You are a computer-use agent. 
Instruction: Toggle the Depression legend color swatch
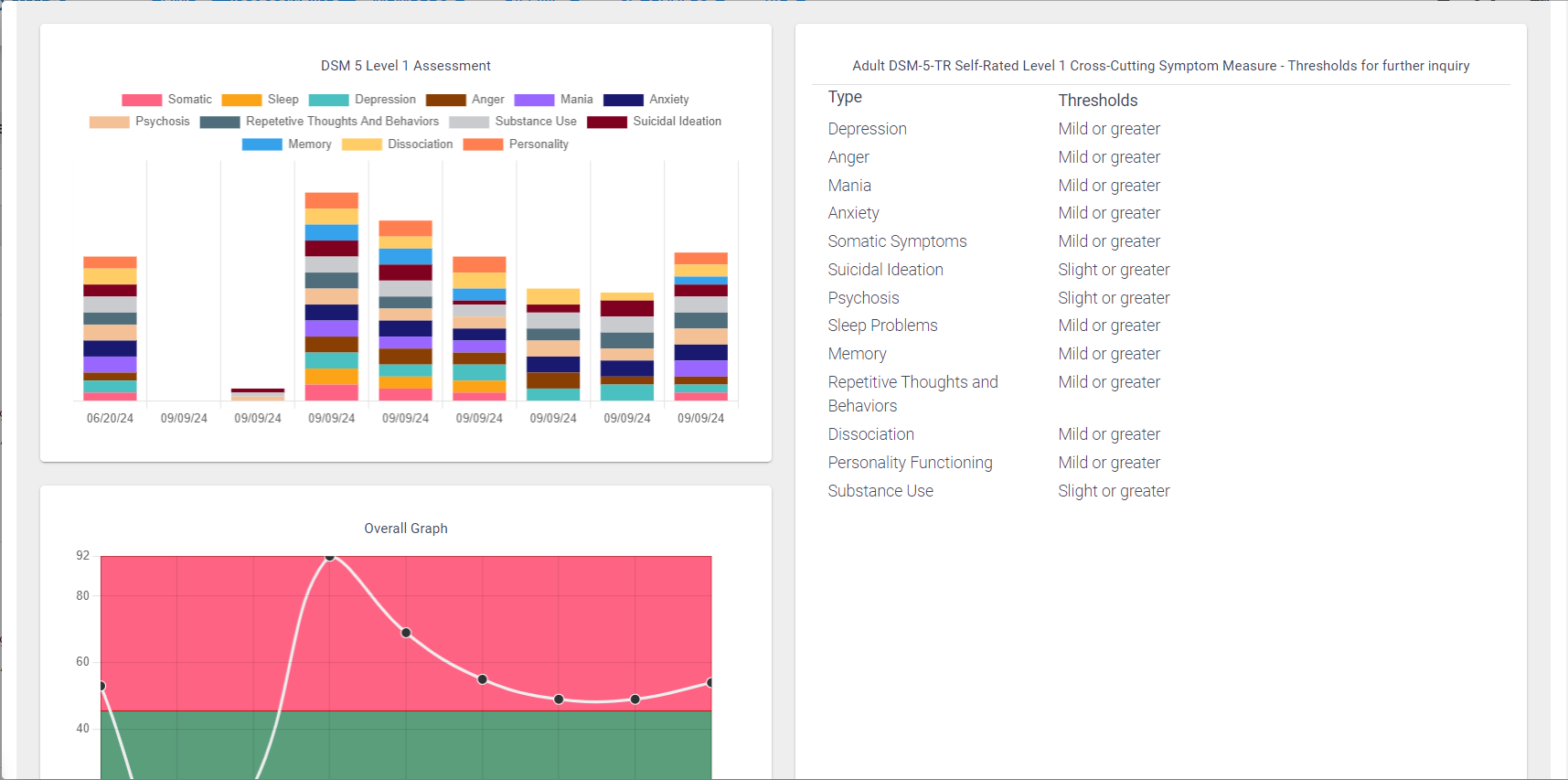[328, 100]
